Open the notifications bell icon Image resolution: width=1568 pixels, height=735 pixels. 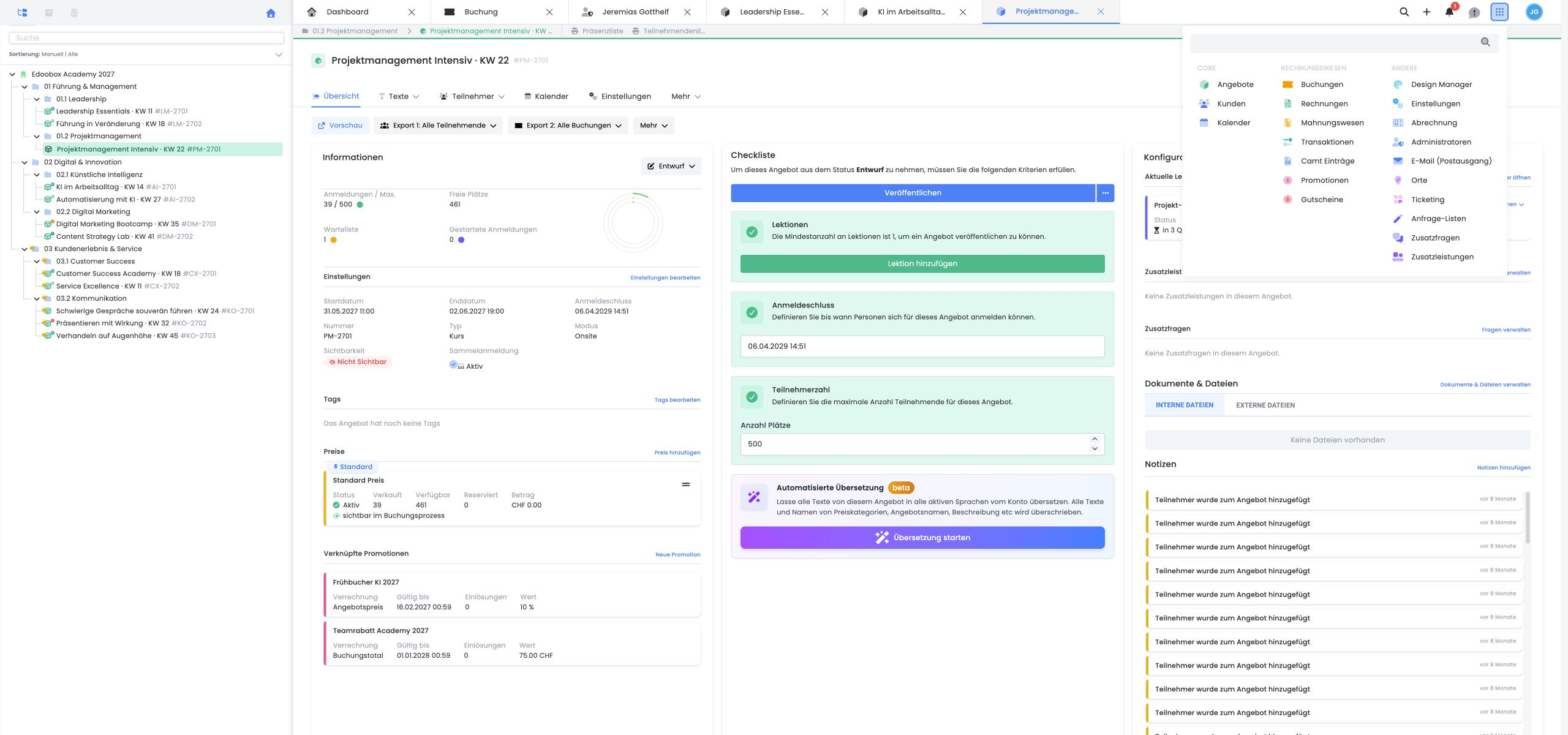(x=1449, y=12)
